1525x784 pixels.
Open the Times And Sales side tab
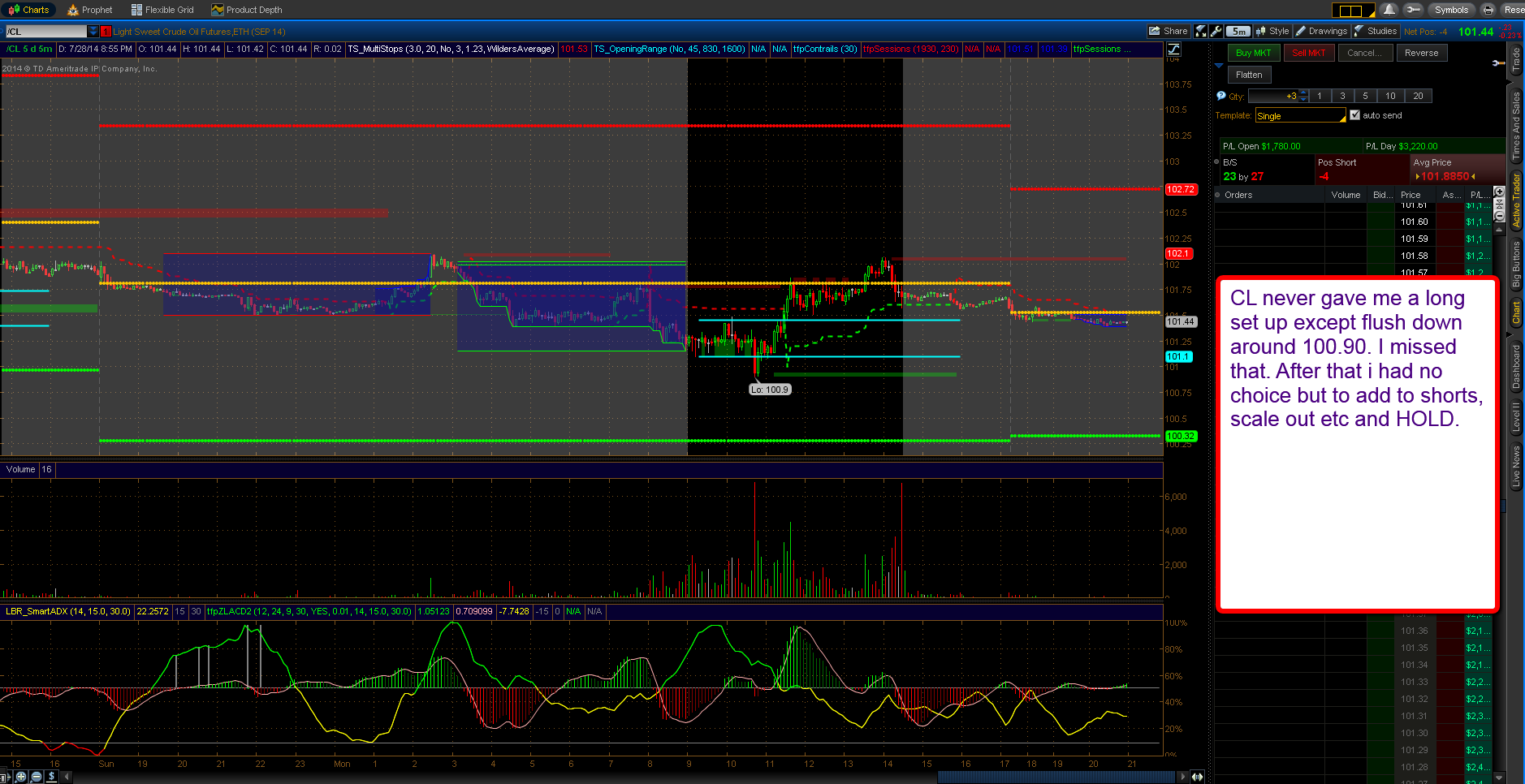coord(1515,125)
